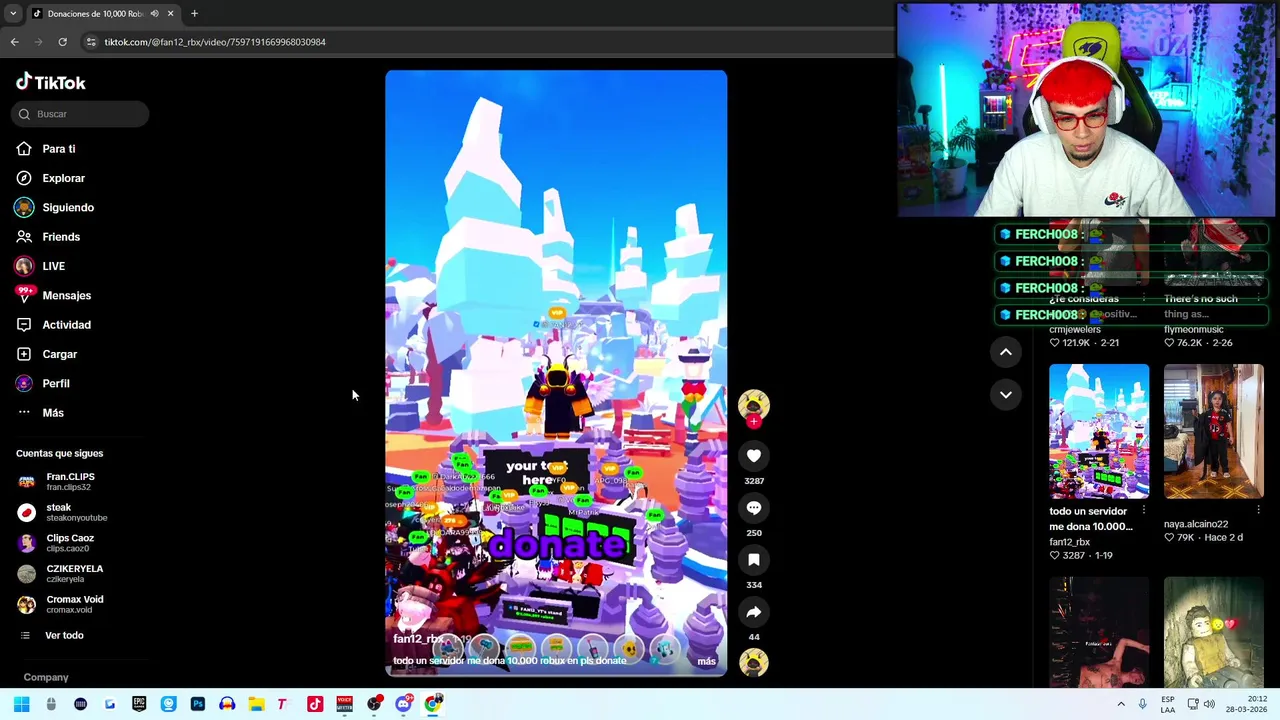Open the crmjewelers creator name

tap(1075, 329)
